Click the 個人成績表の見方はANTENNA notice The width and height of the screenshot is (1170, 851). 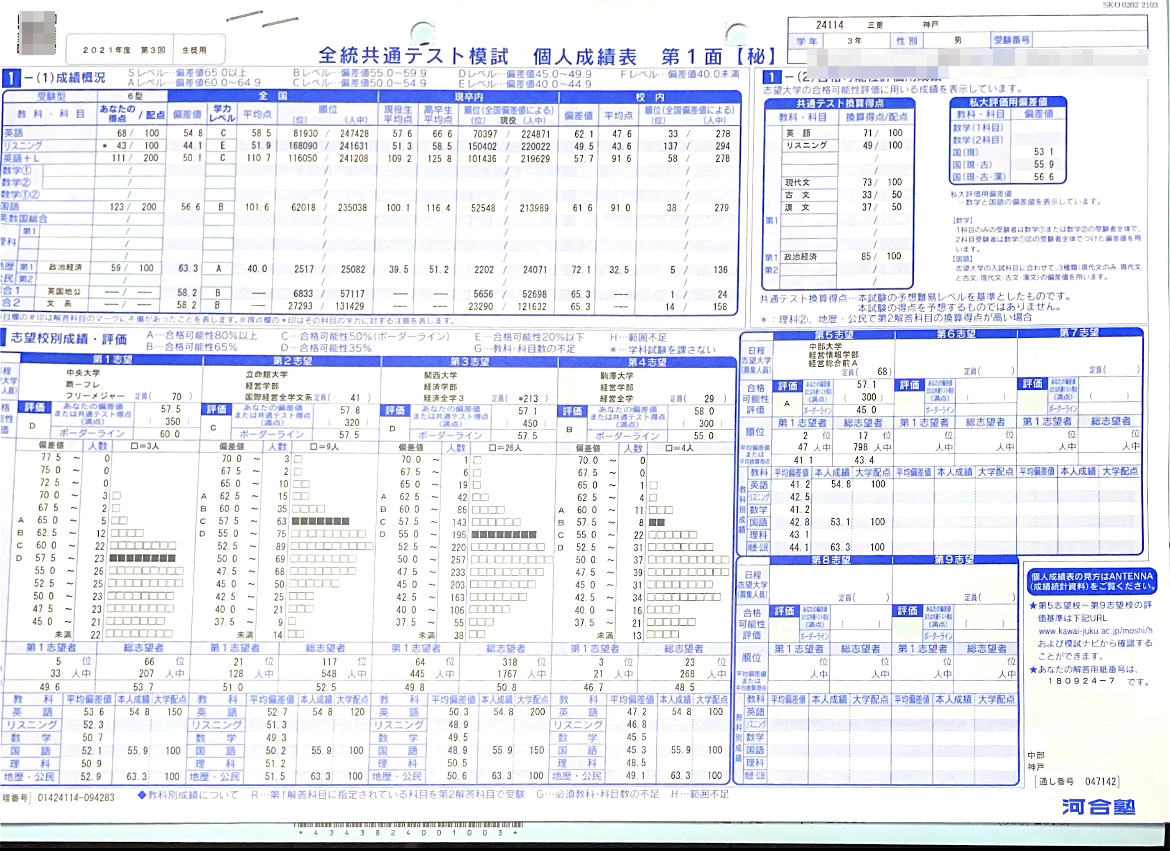pyautogui.click(x=1091, y=582)
